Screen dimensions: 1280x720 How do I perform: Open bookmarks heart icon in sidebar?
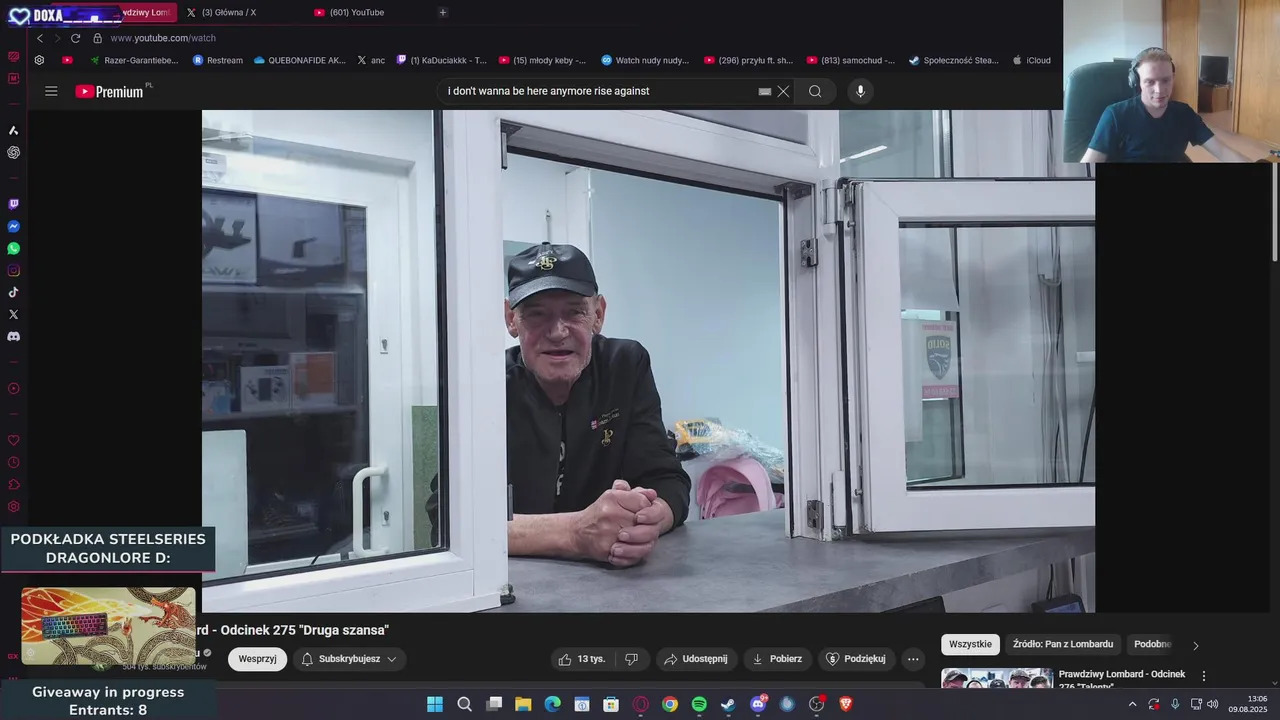pyautogui.click(x=13, y=440)
